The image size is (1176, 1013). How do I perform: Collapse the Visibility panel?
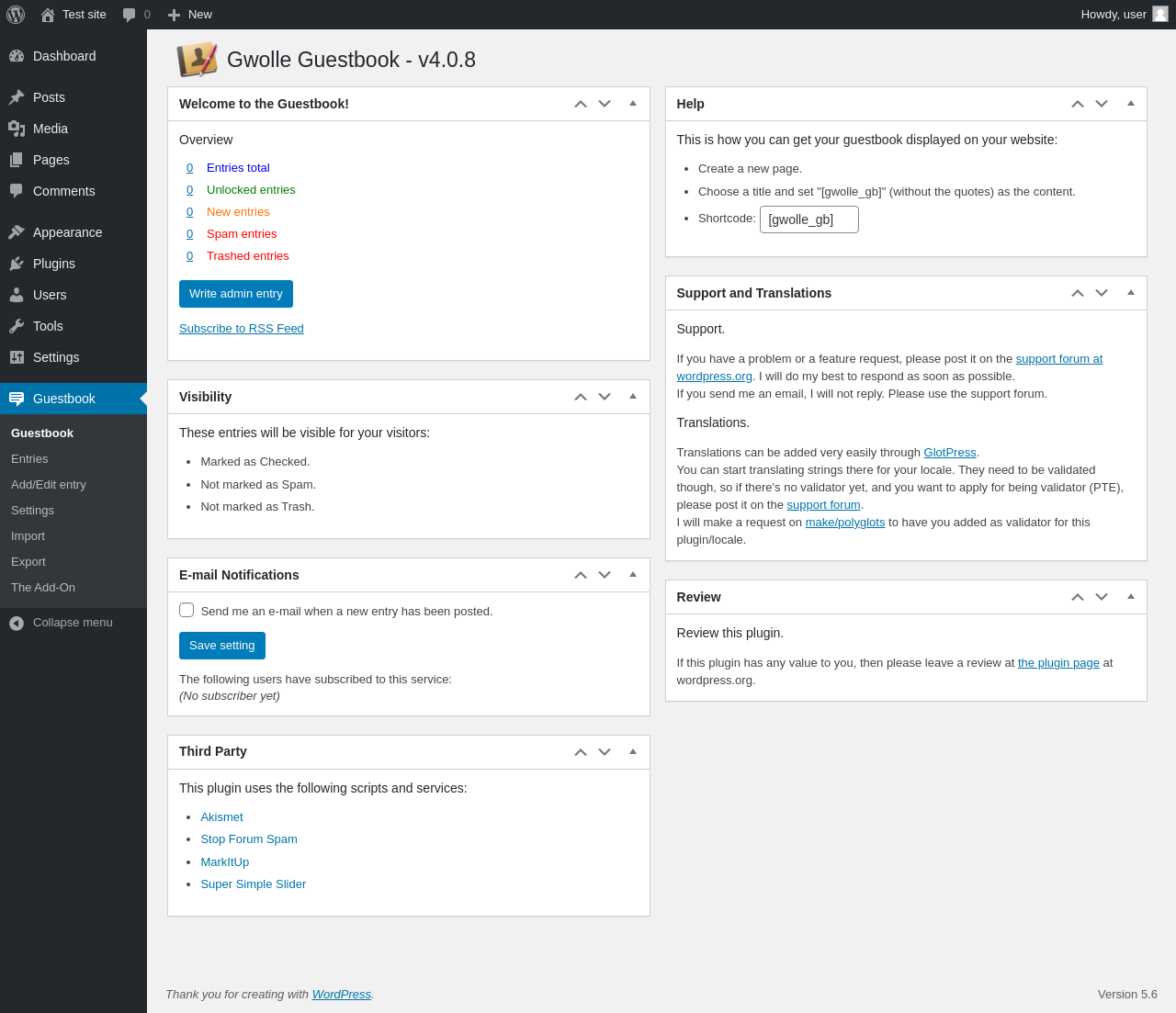[x=633, y=397]
